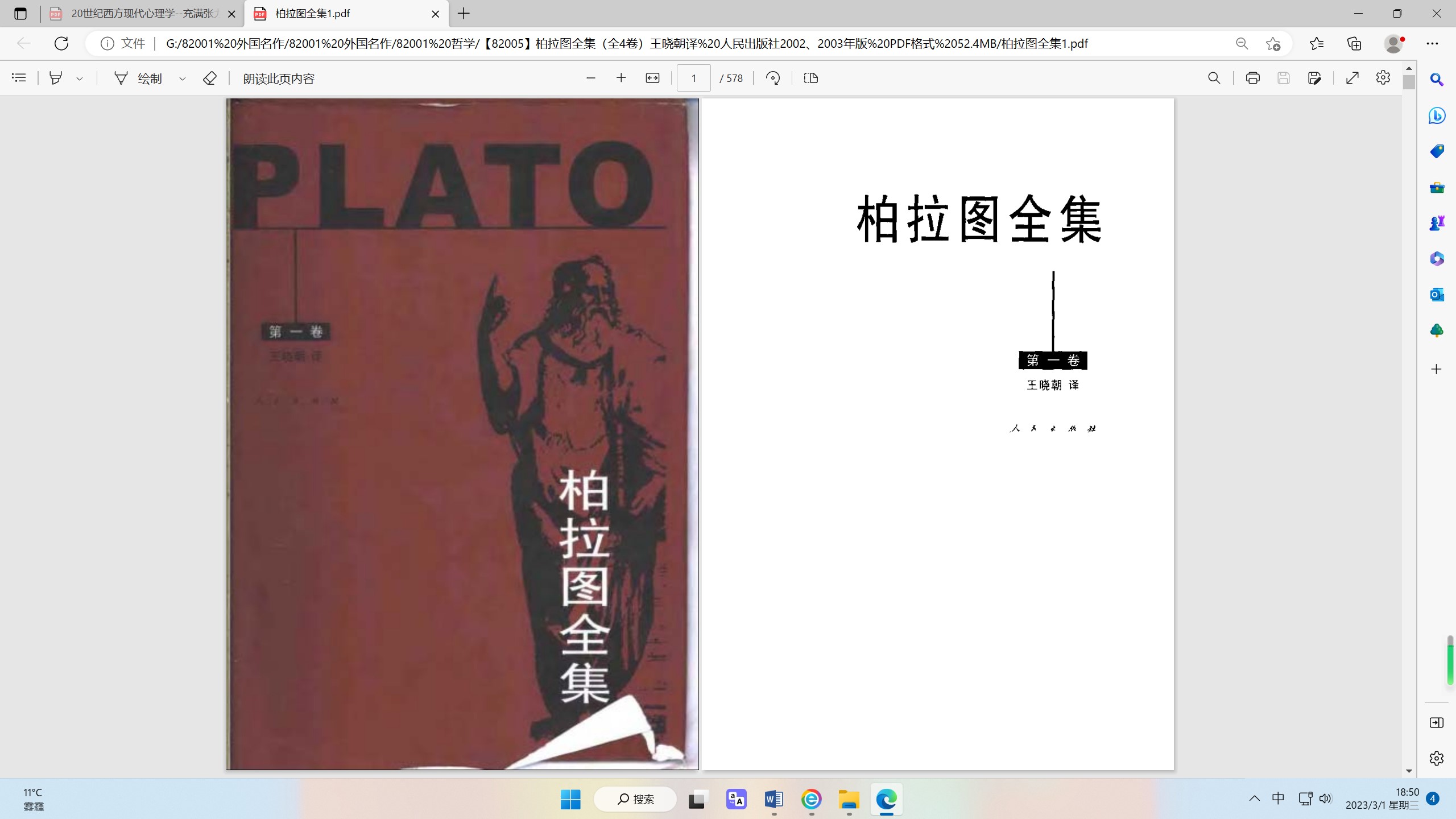Open the favorites list

1316,44
